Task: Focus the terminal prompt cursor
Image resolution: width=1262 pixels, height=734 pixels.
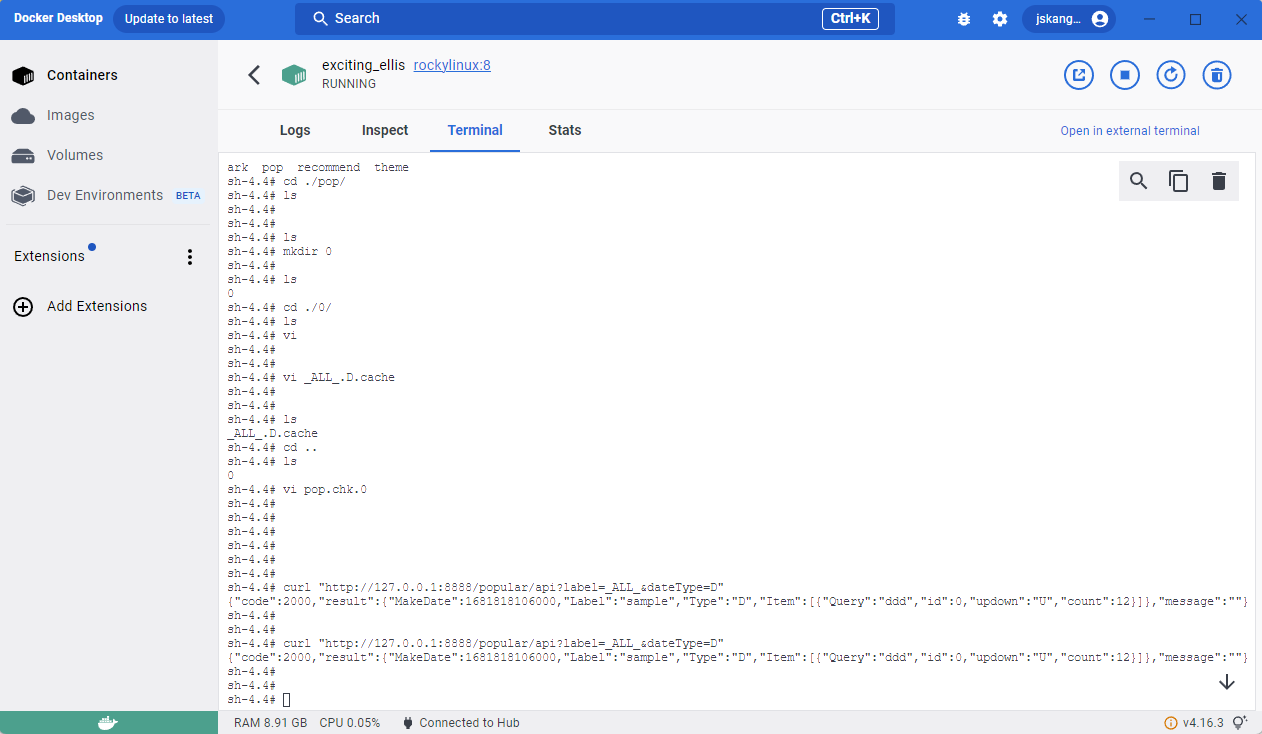Action: [287, 700]
